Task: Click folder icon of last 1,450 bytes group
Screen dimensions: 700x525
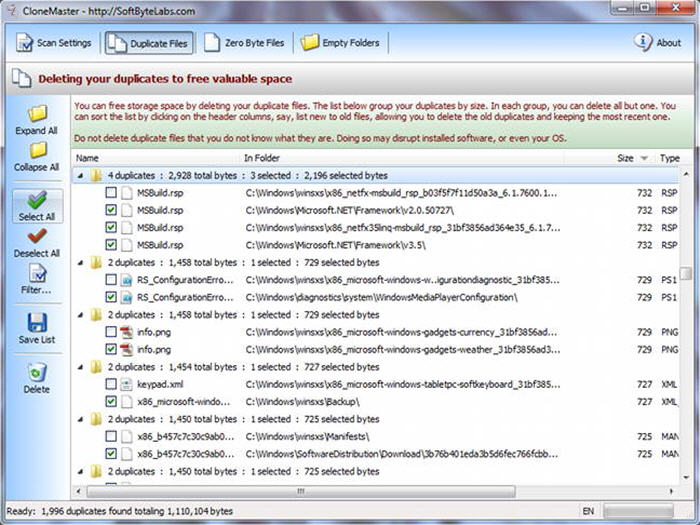Action: 96,472
